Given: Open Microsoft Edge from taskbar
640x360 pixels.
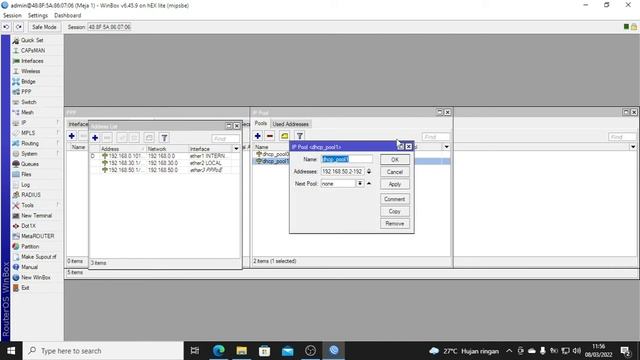Looking at the screenshot, I should 219,351.
